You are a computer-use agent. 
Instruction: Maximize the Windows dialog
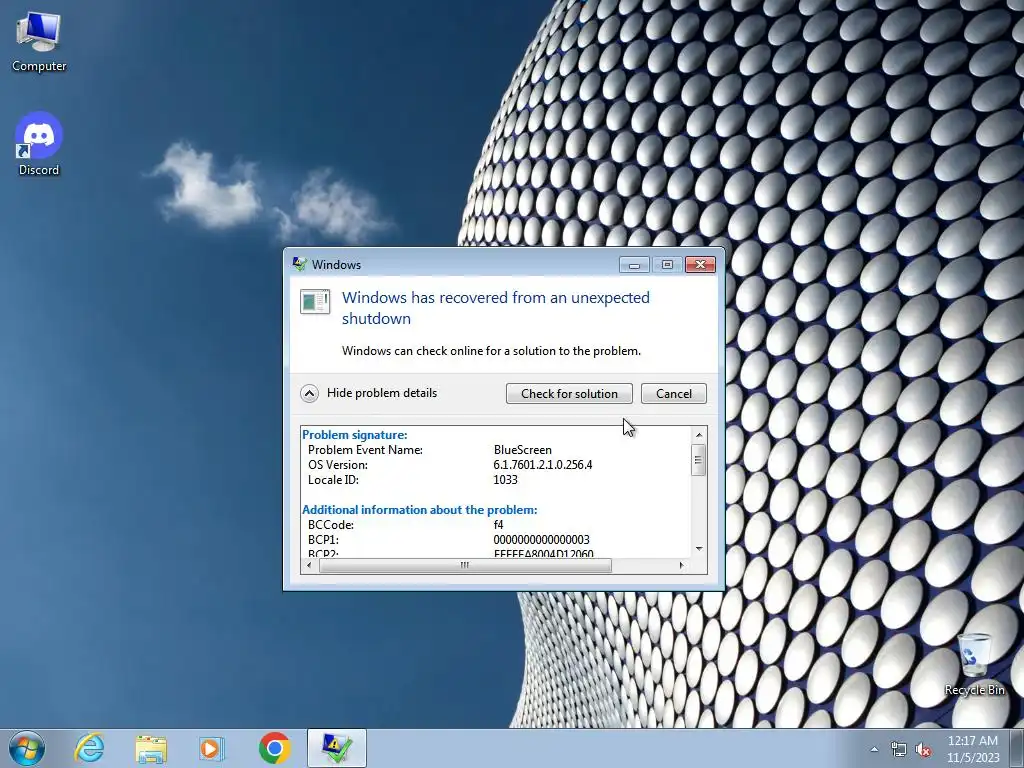coord(667,264)
